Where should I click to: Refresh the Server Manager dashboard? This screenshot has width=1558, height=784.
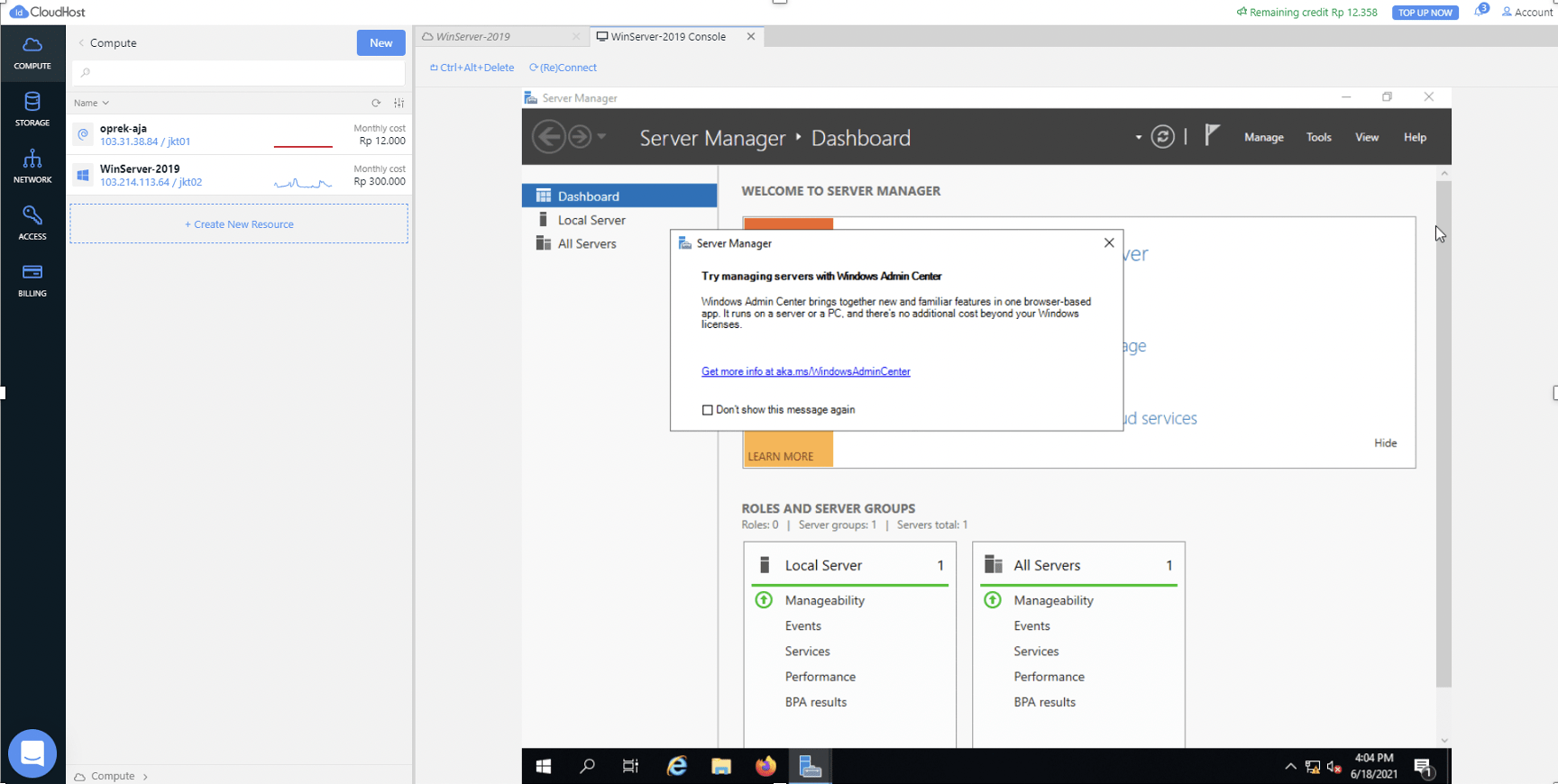[x=1163, y=137]
